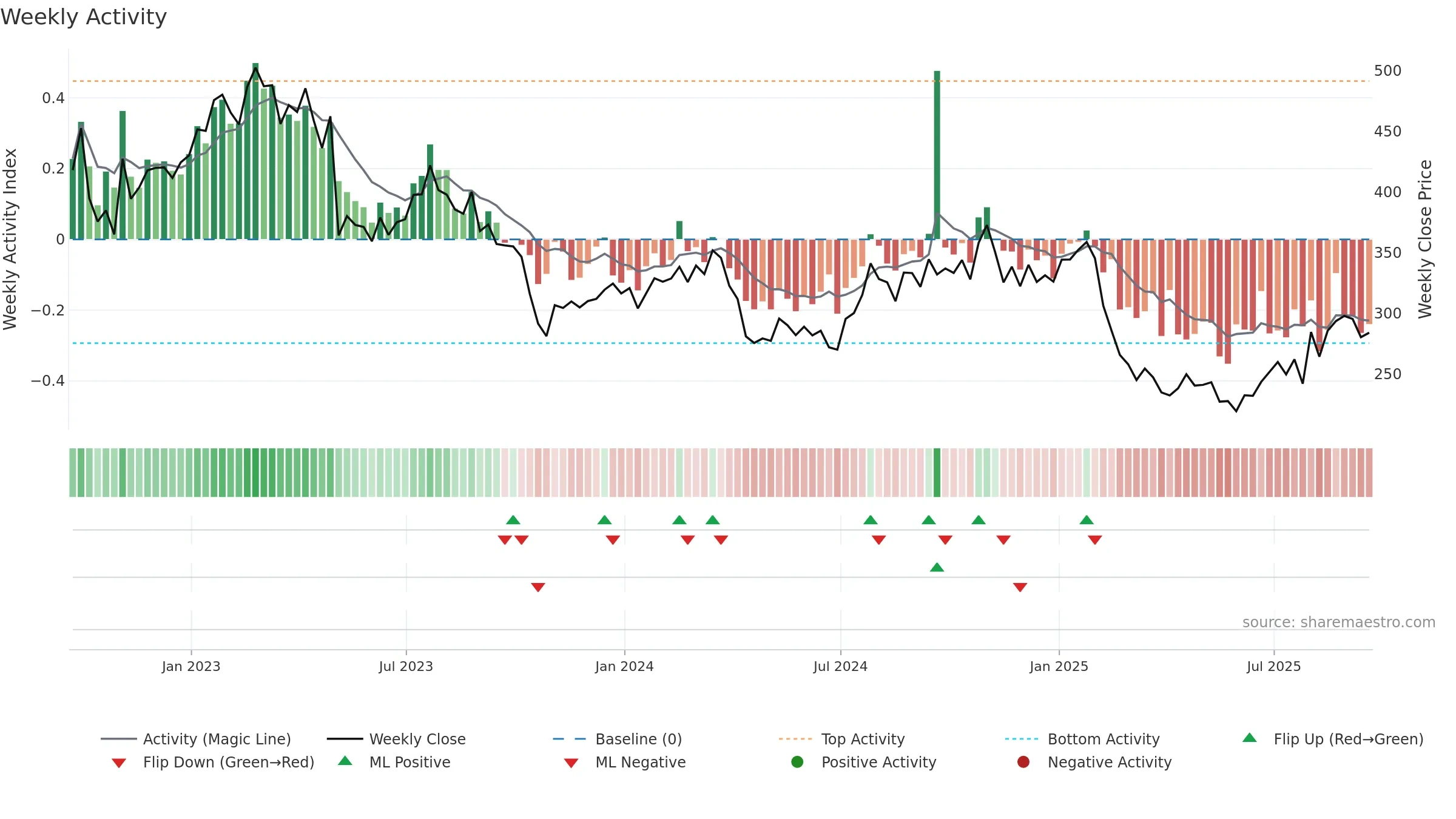The image size is (1456, 819).
Task: Click the Jan 2023 x-axis label
Action: point(191,666)
